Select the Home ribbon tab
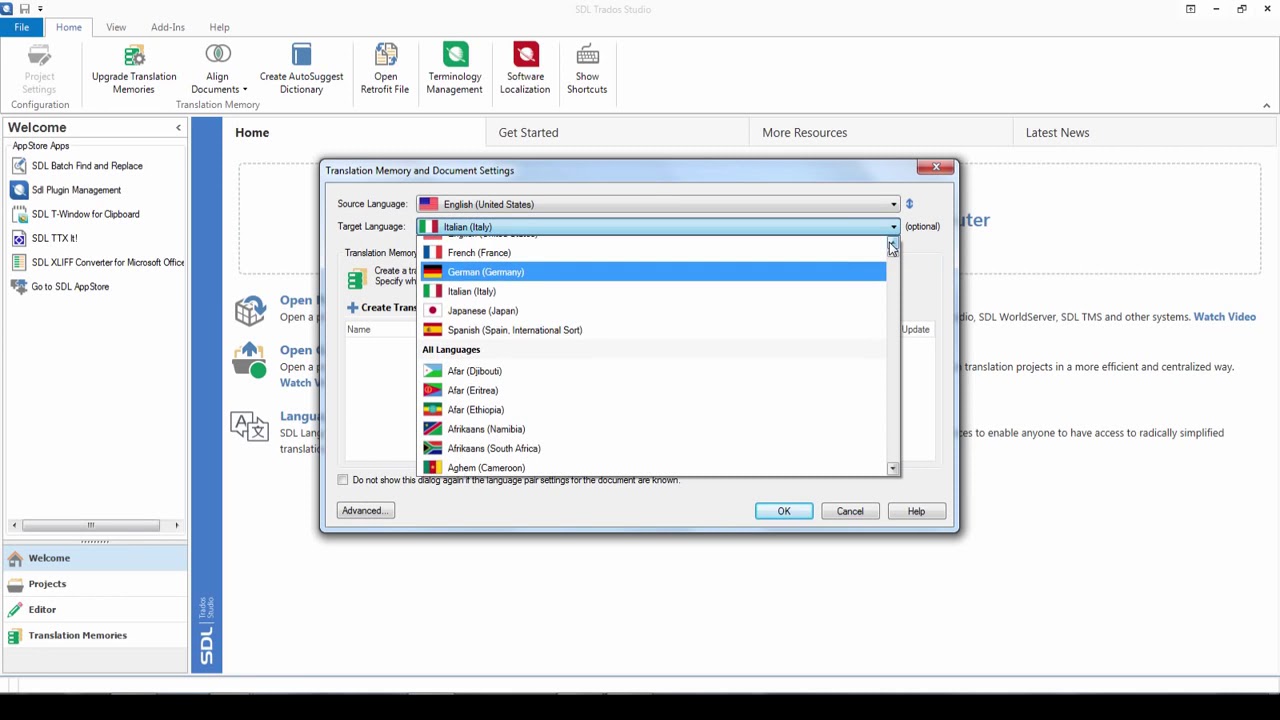 pos(69,27)
